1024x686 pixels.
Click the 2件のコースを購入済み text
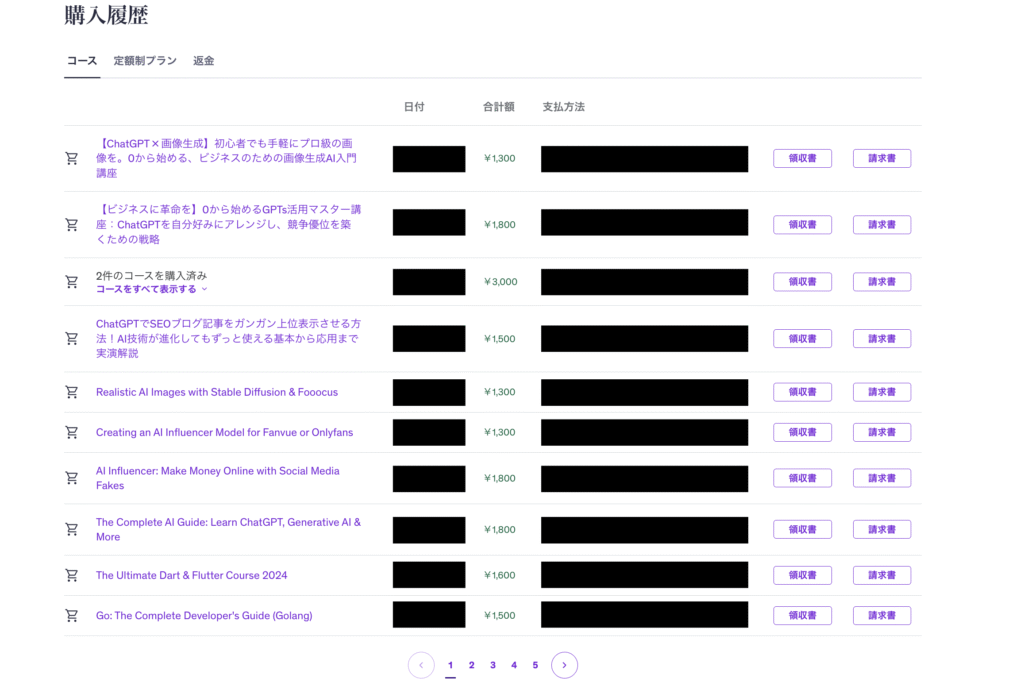(x=152, y=276)
